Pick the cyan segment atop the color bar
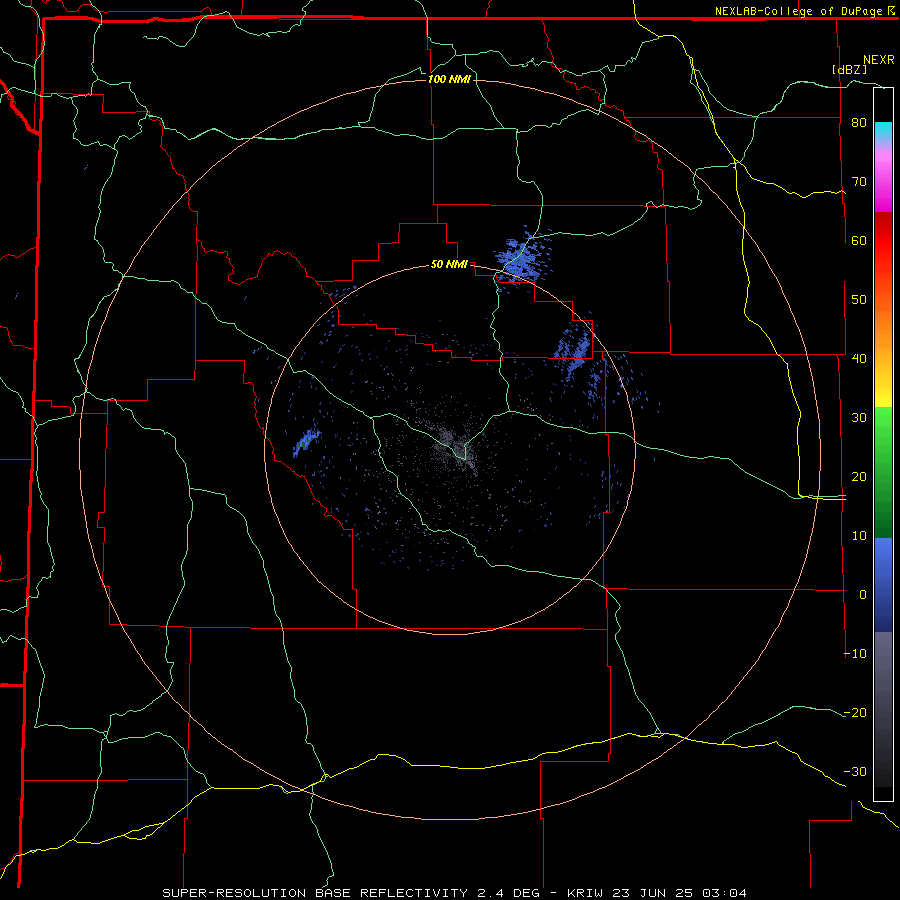 coord(883,131)
